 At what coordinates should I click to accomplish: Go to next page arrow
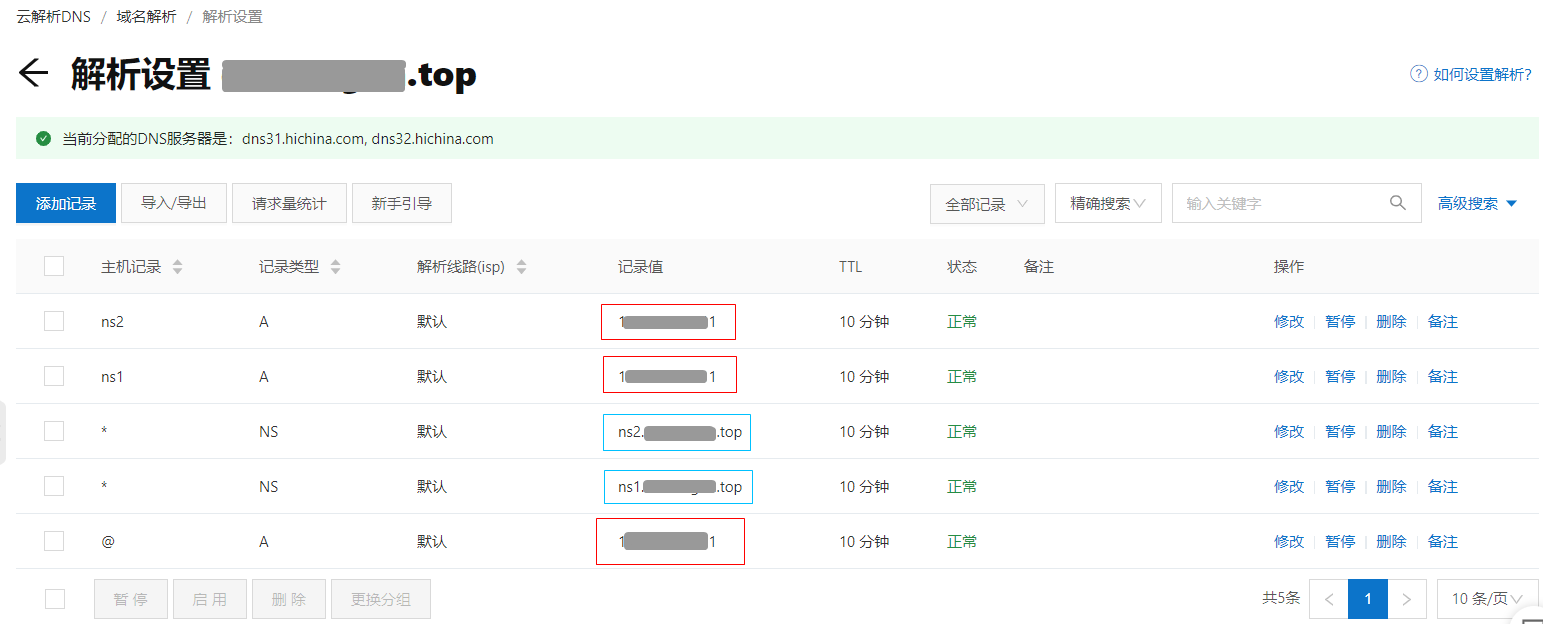click(1406, 599)
